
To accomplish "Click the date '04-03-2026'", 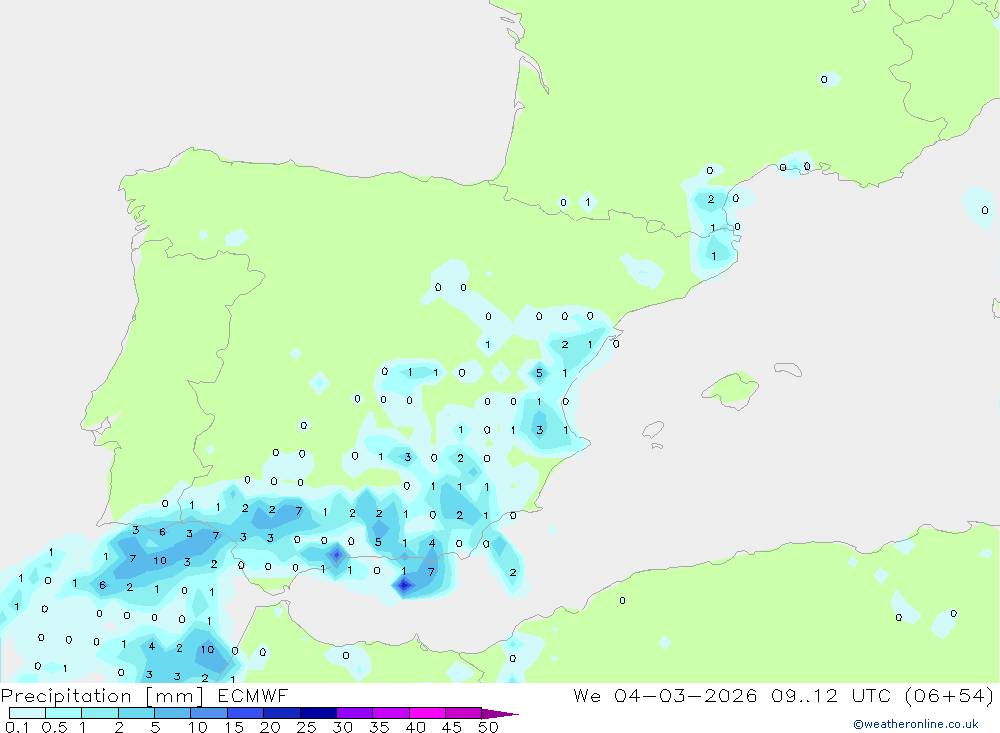I will point(686,695).
